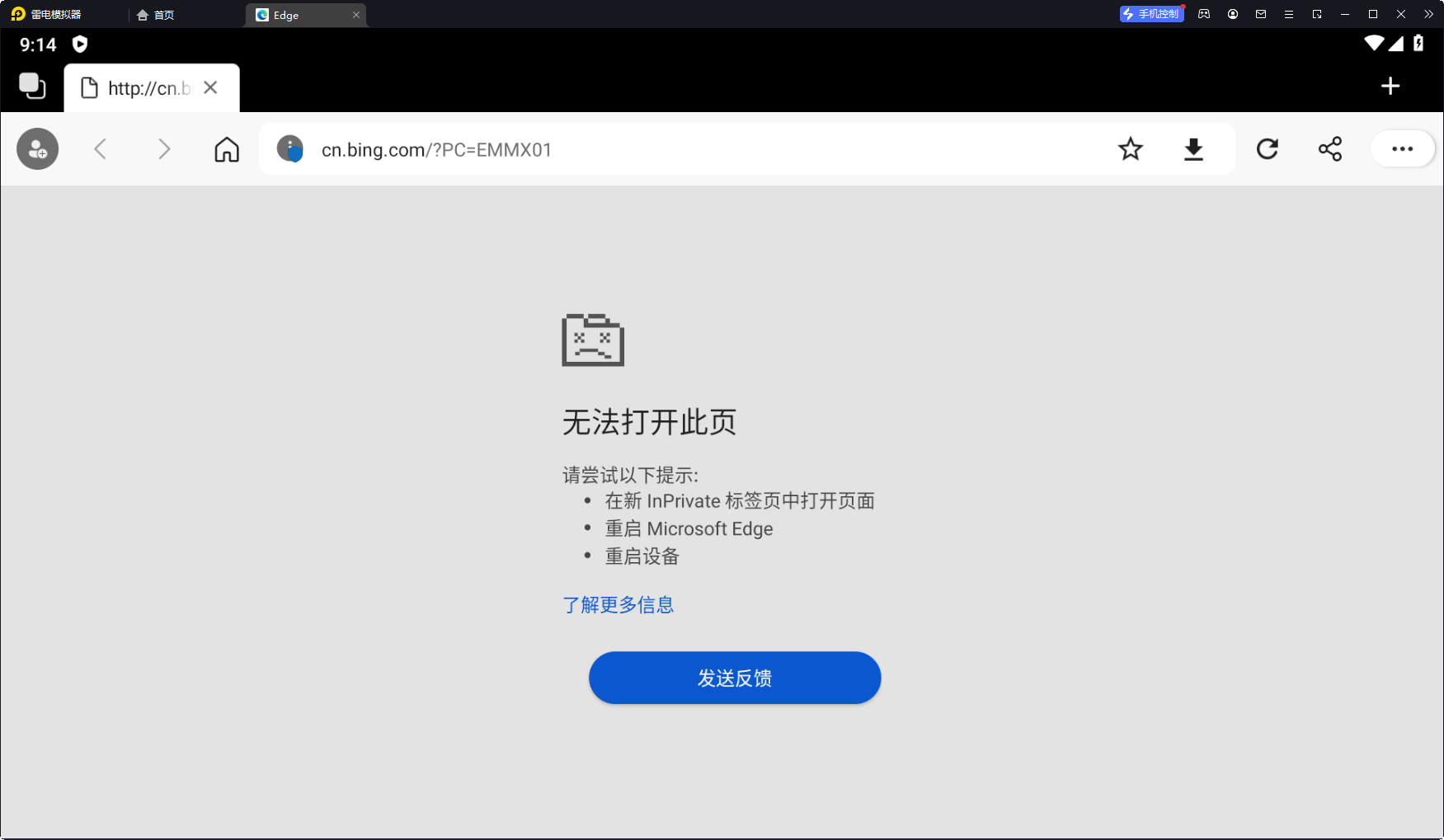Expand the emulator sidebar chevrons
The height and width of the screenshot is (840, 1444).
coord(1429,14)
